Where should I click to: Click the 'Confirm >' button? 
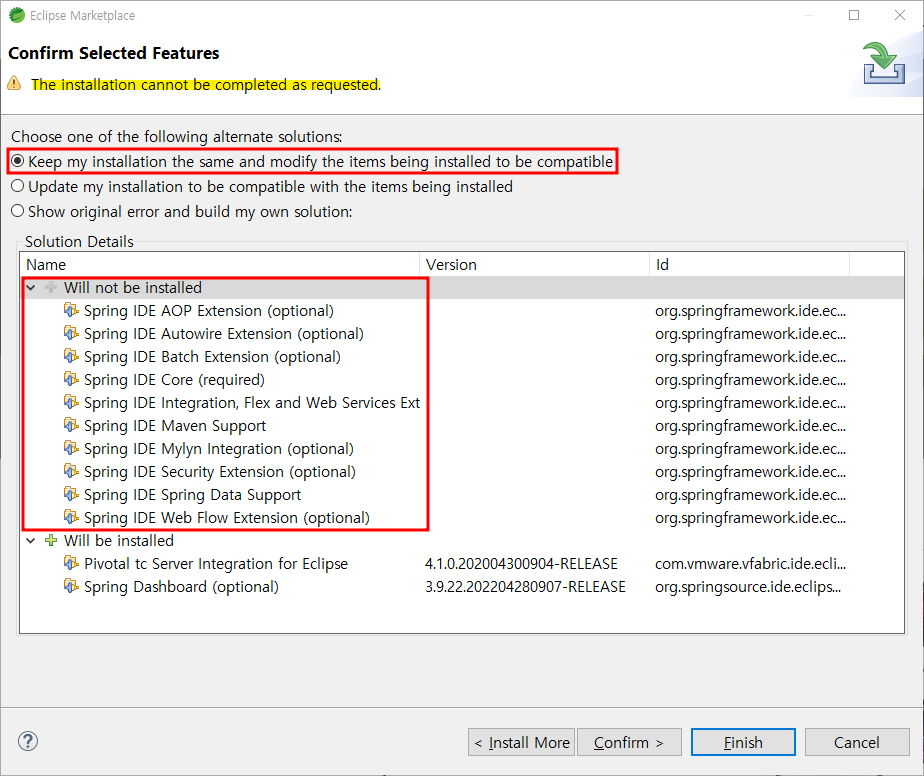coord(629,742)
